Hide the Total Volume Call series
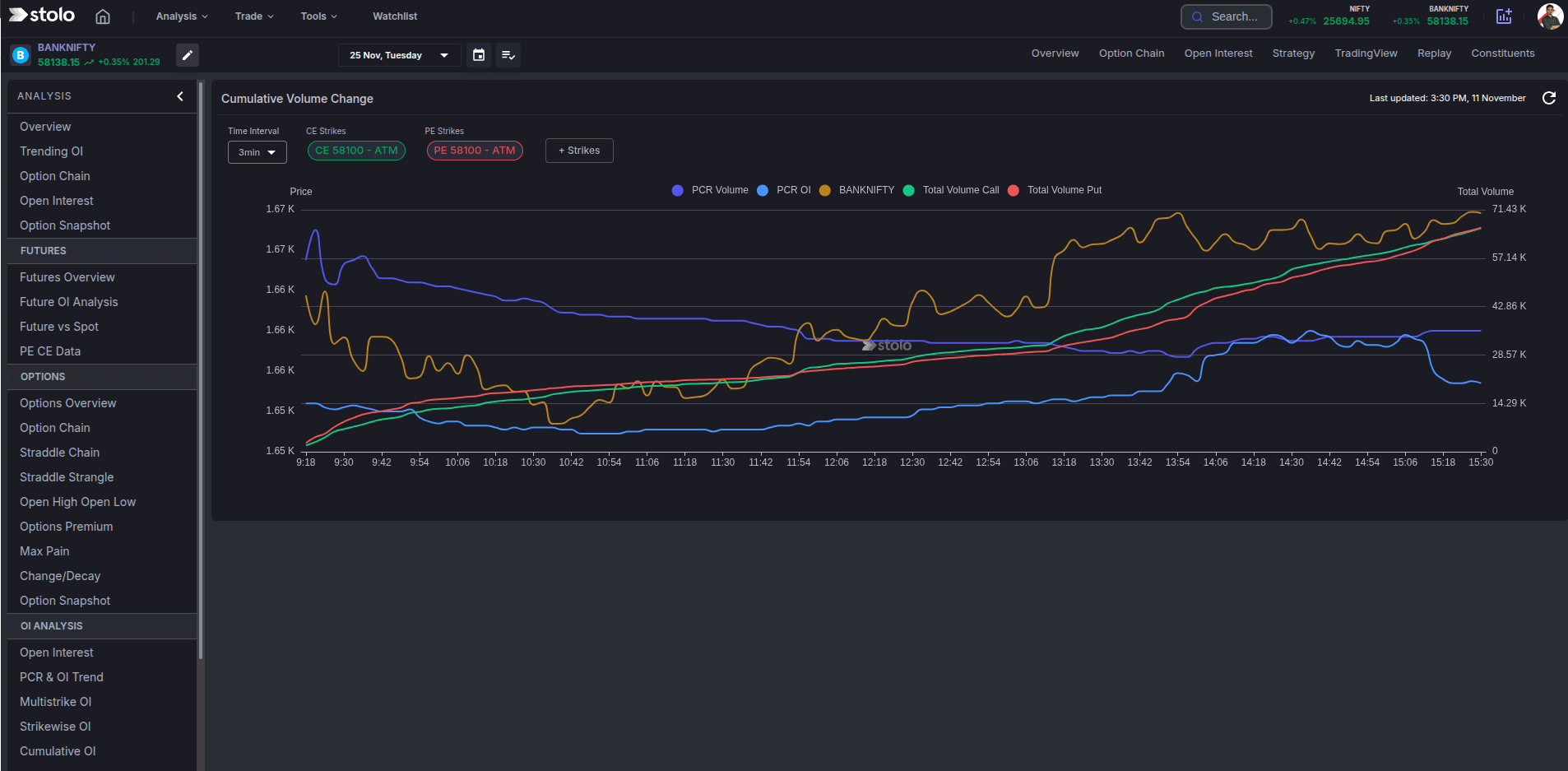Screen dimensions: 1568x771 [x=952, y=190]
